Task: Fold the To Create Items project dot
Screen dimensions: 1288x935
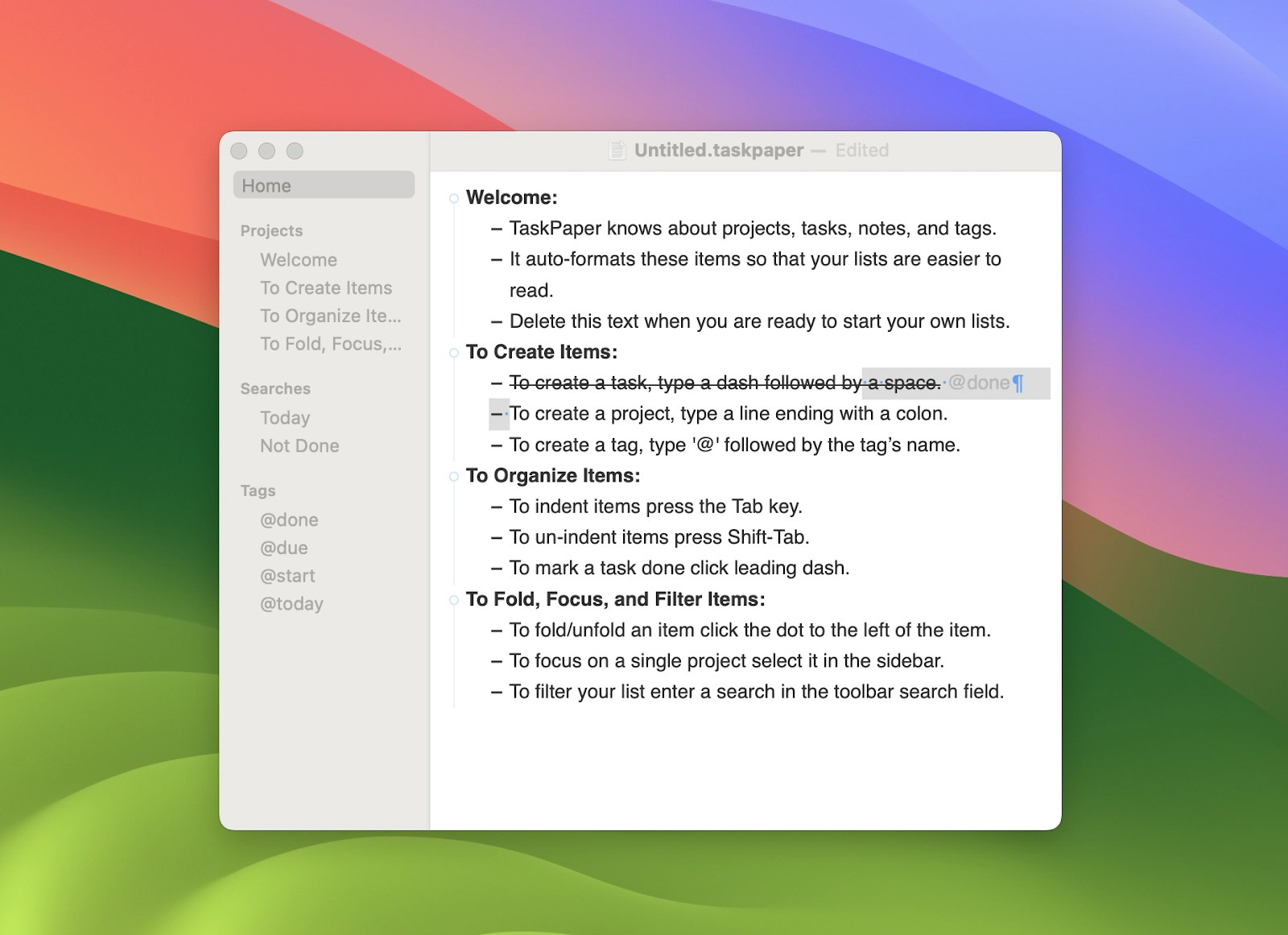Action: pos(454,353)
